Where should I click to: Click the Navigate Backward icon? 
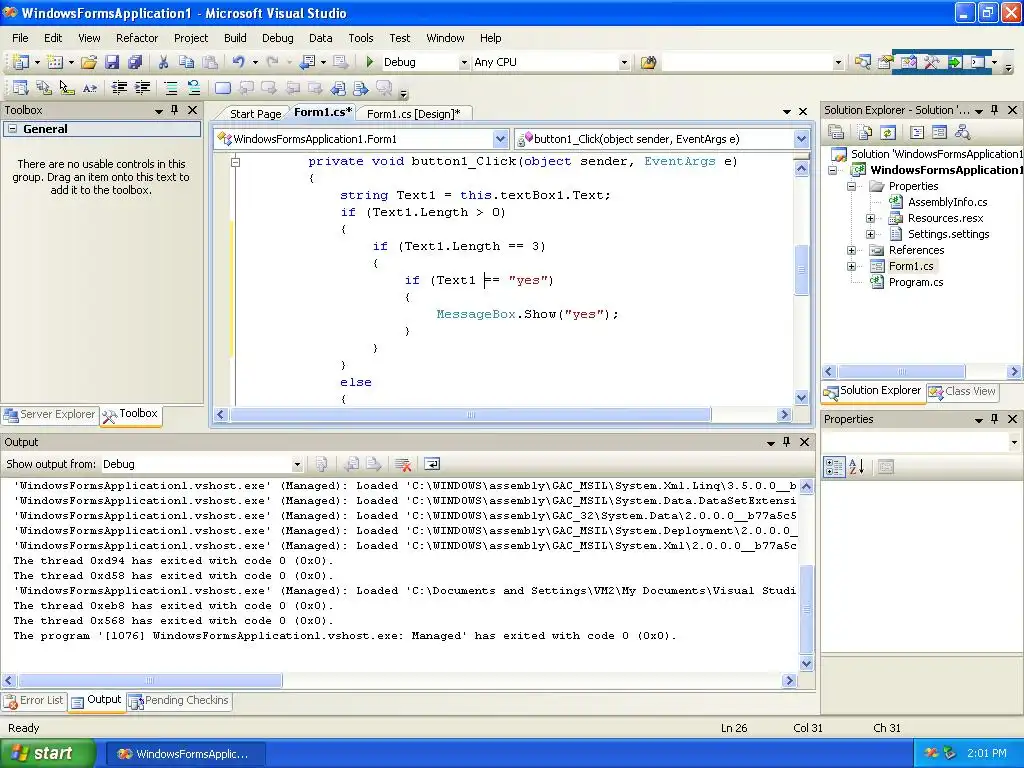click(x=307, y=62)
